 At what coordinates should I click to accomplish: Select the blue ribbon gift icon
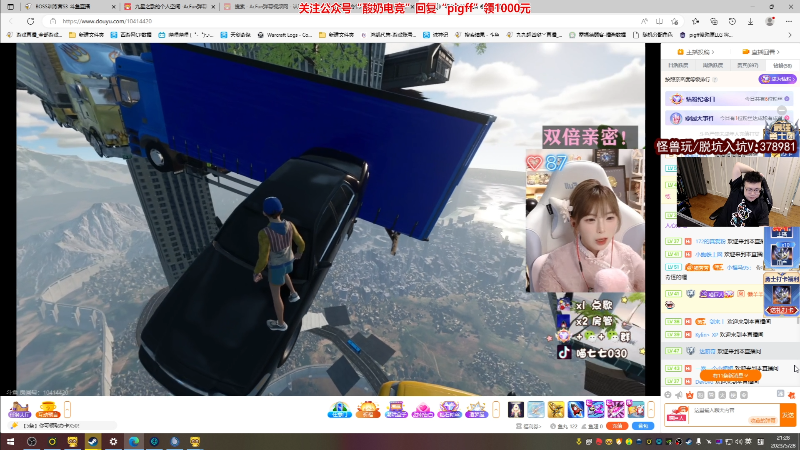340,410
